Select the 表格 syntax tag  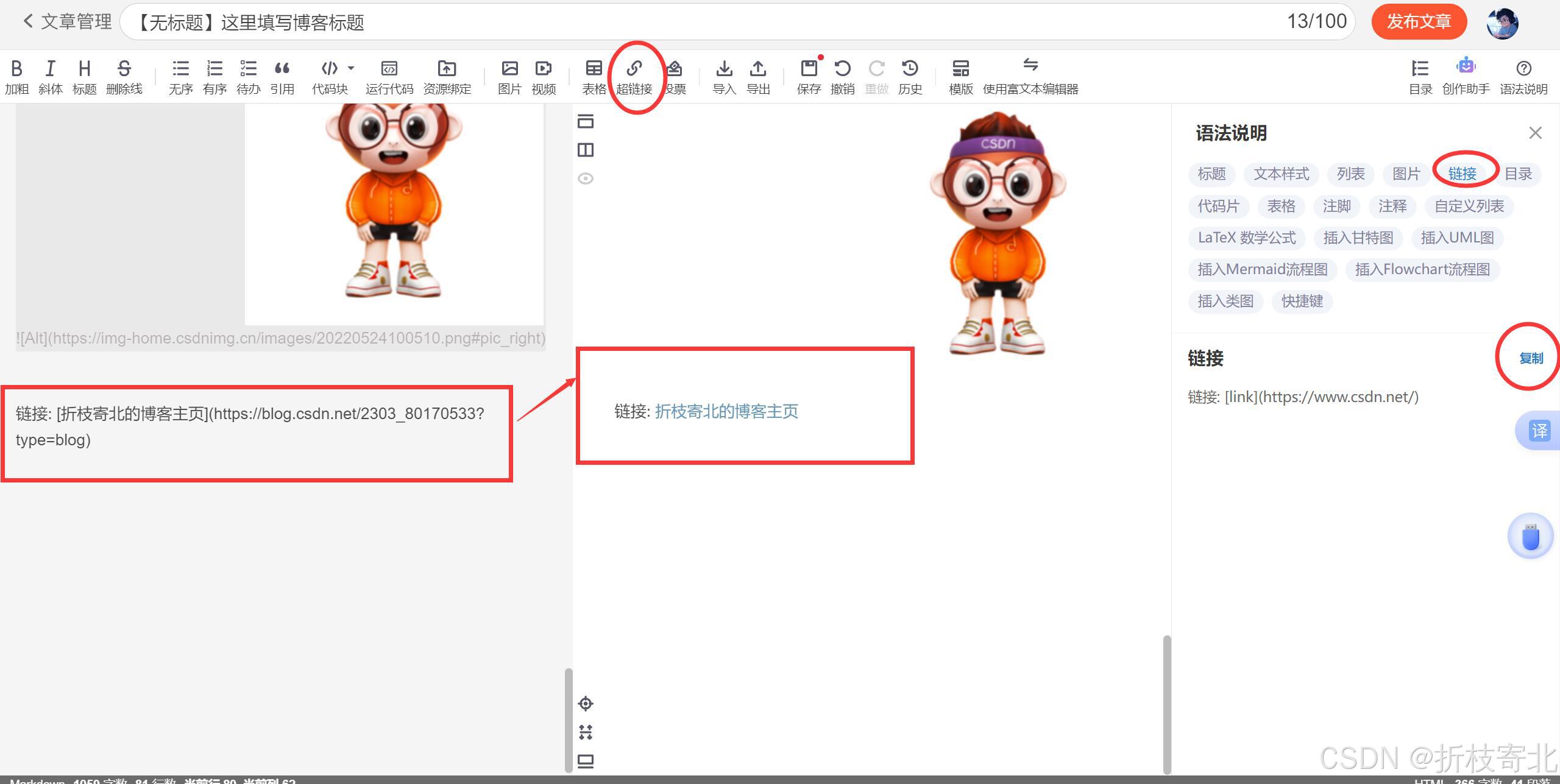coord(1282,207)
